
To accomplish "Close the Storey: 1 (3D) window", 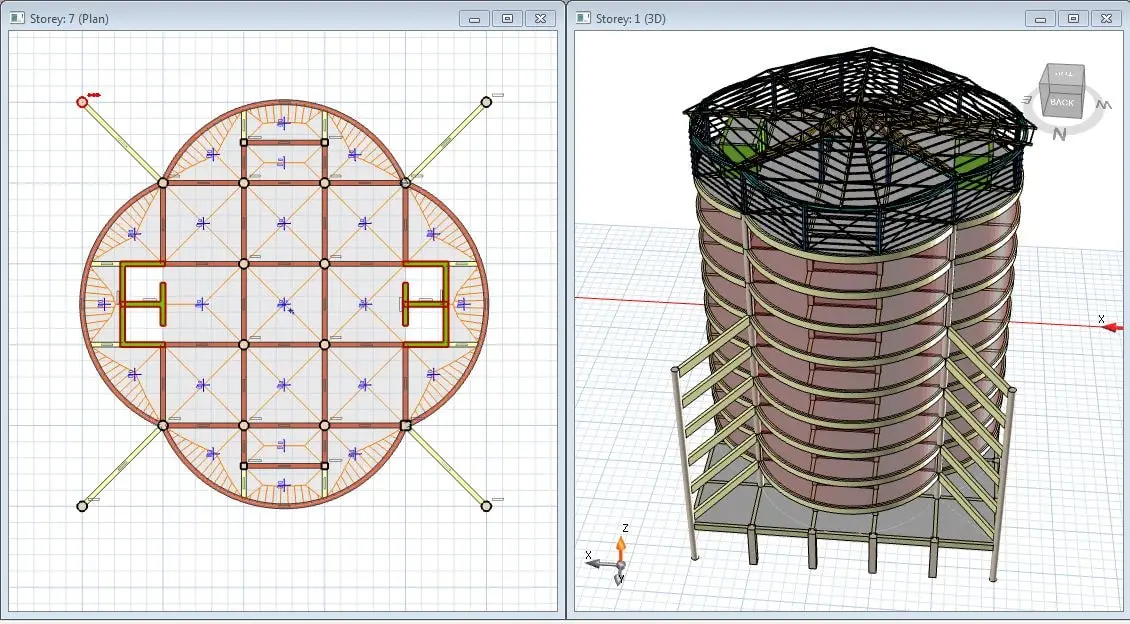I will pos(1106,18).
